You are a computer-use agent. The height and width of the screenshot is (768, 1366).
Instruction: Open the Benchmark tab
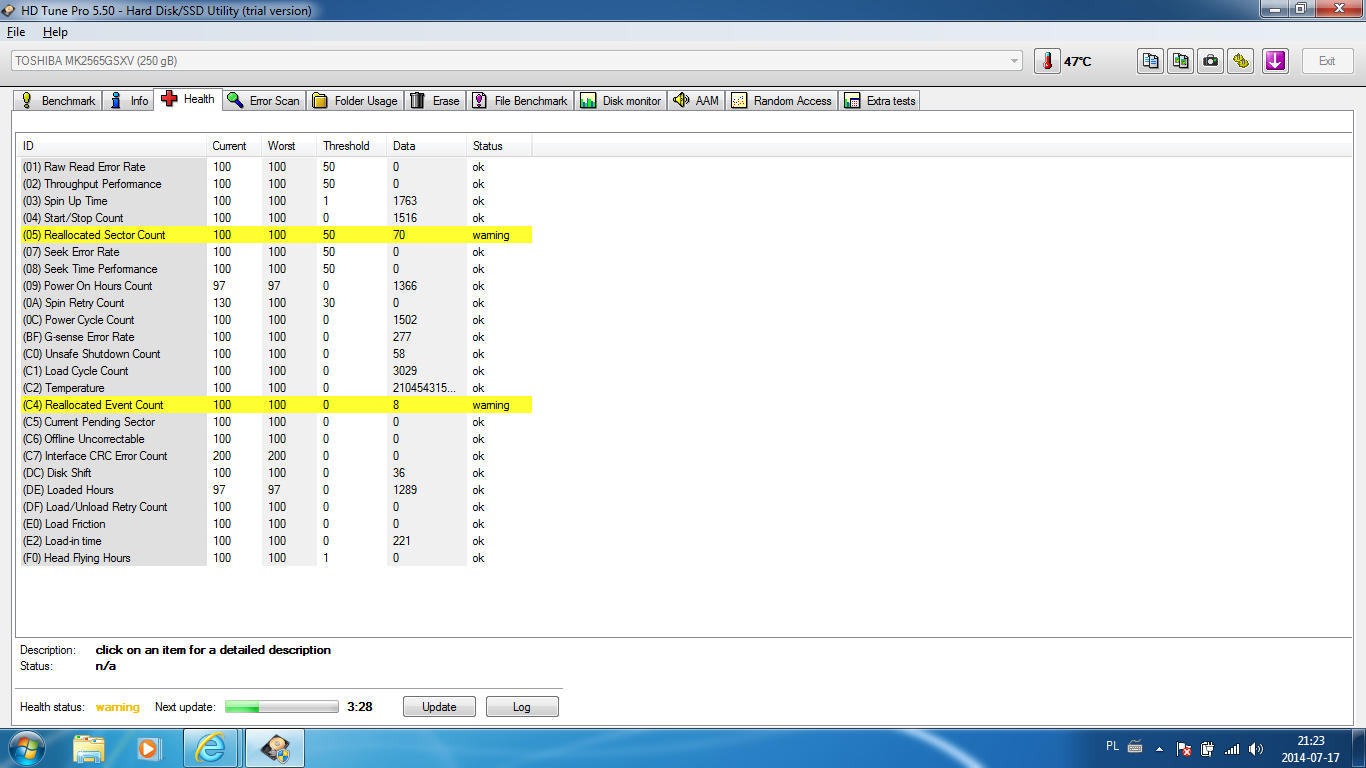point(57,101)
